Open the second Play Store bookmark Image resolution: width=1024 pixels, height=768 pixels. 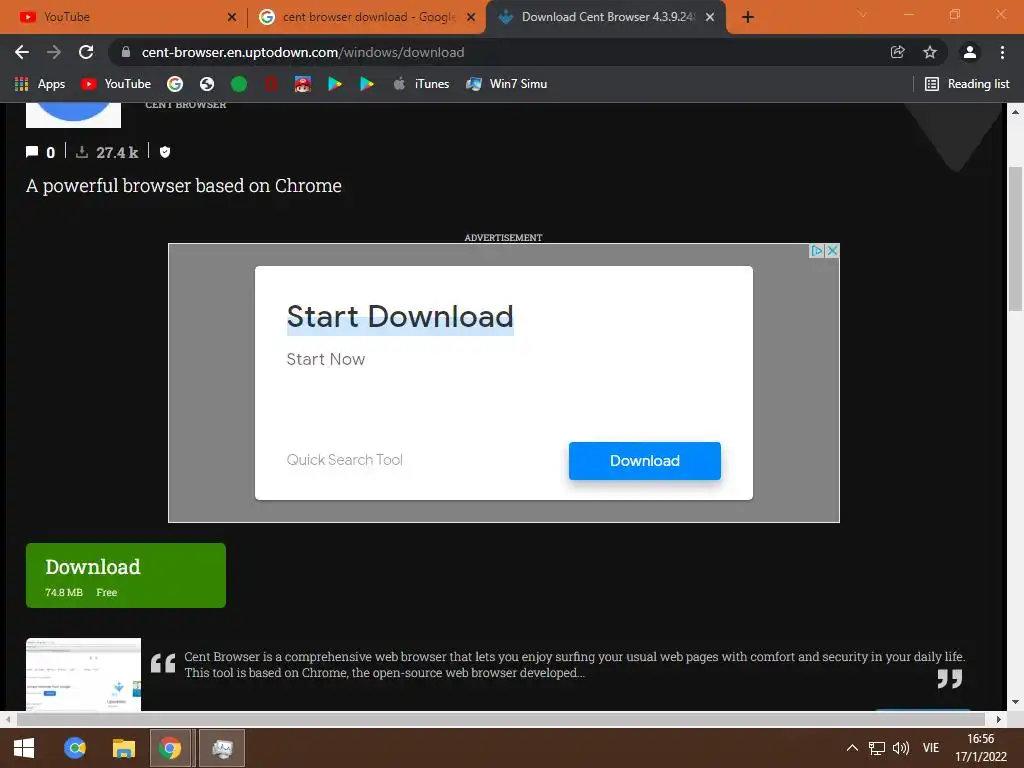click(x=367, y=84)
